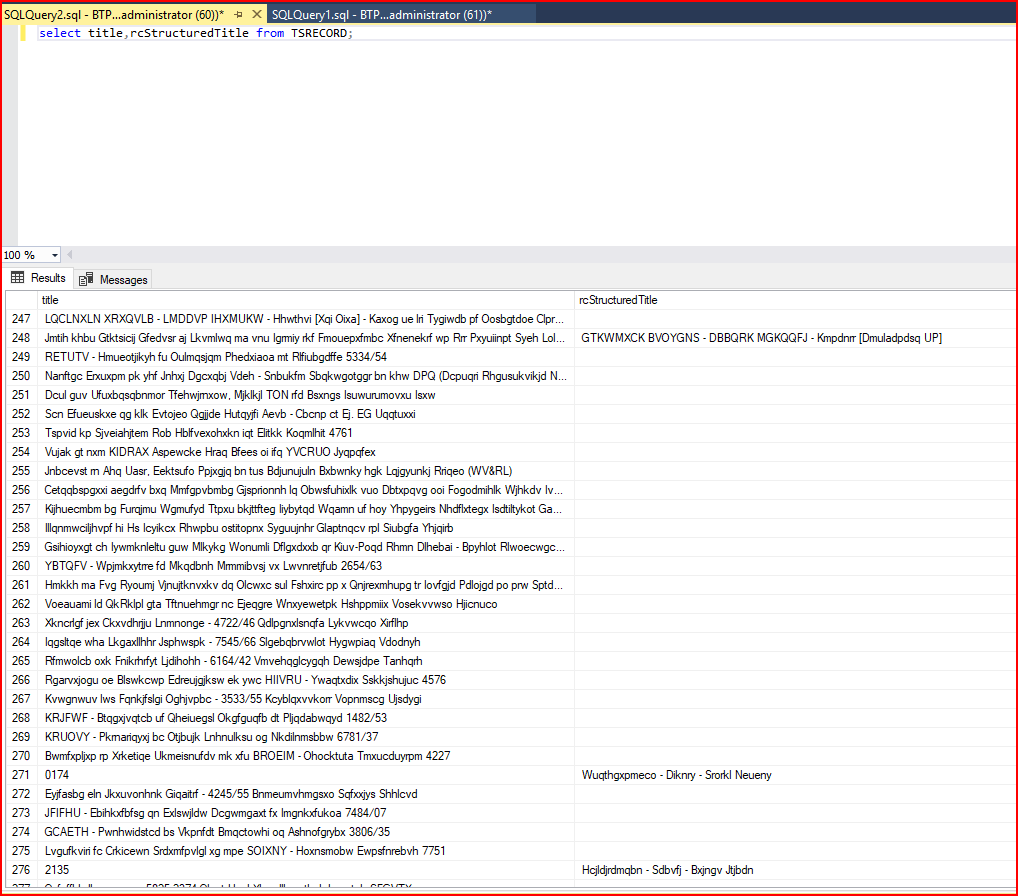Click the right arrow of the editor horizontal scrollbar
The height and width of the screenshot is (896, 1018).
(1010, 254)
